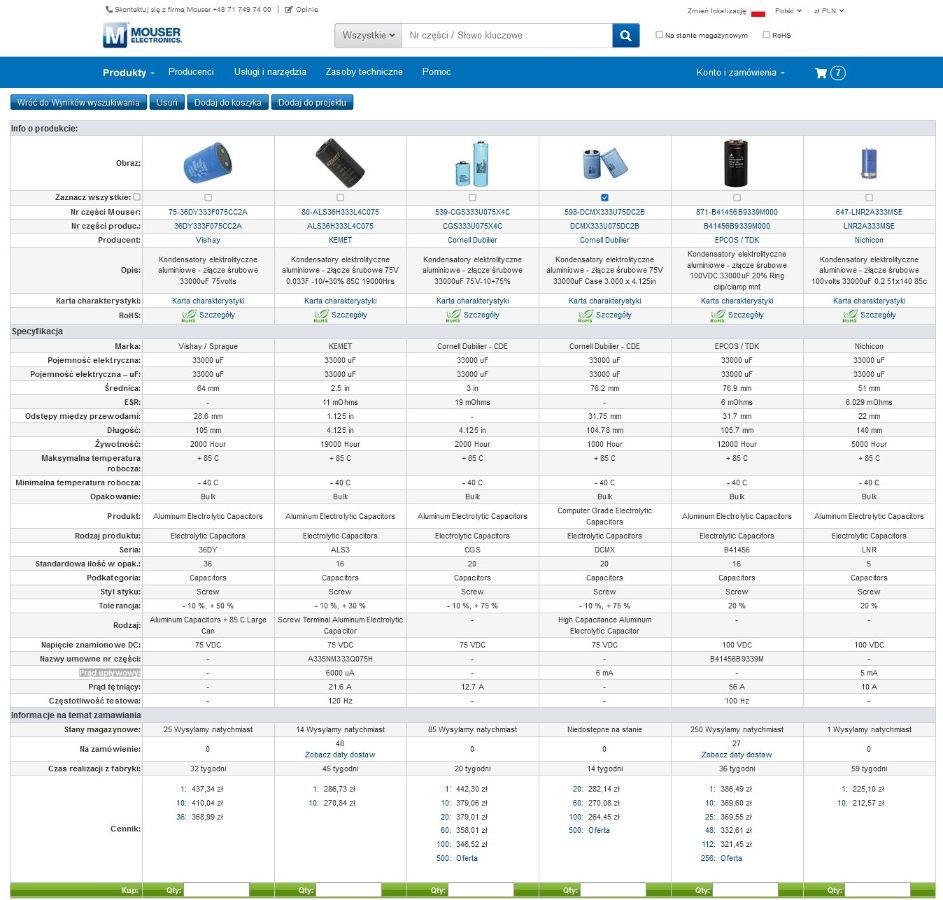The height and width of the screenshot is (900, 943).
Task: Click RoHS leaf icon for Vishay column
Action: (x=189, y=315)
